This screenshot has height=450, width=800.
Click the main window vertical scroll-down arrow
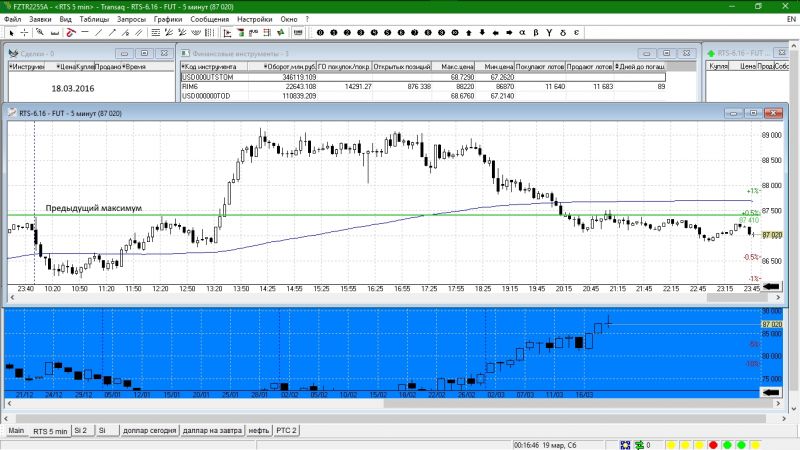coord(794,409)
